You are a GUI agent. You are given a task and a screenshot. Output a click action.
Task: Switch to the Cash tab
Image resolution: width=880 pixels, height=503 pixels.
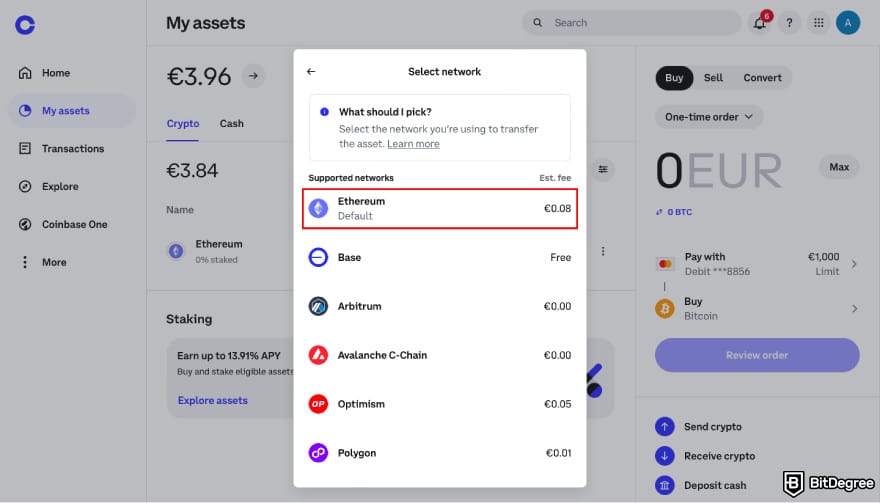click(x=232, y=124)
